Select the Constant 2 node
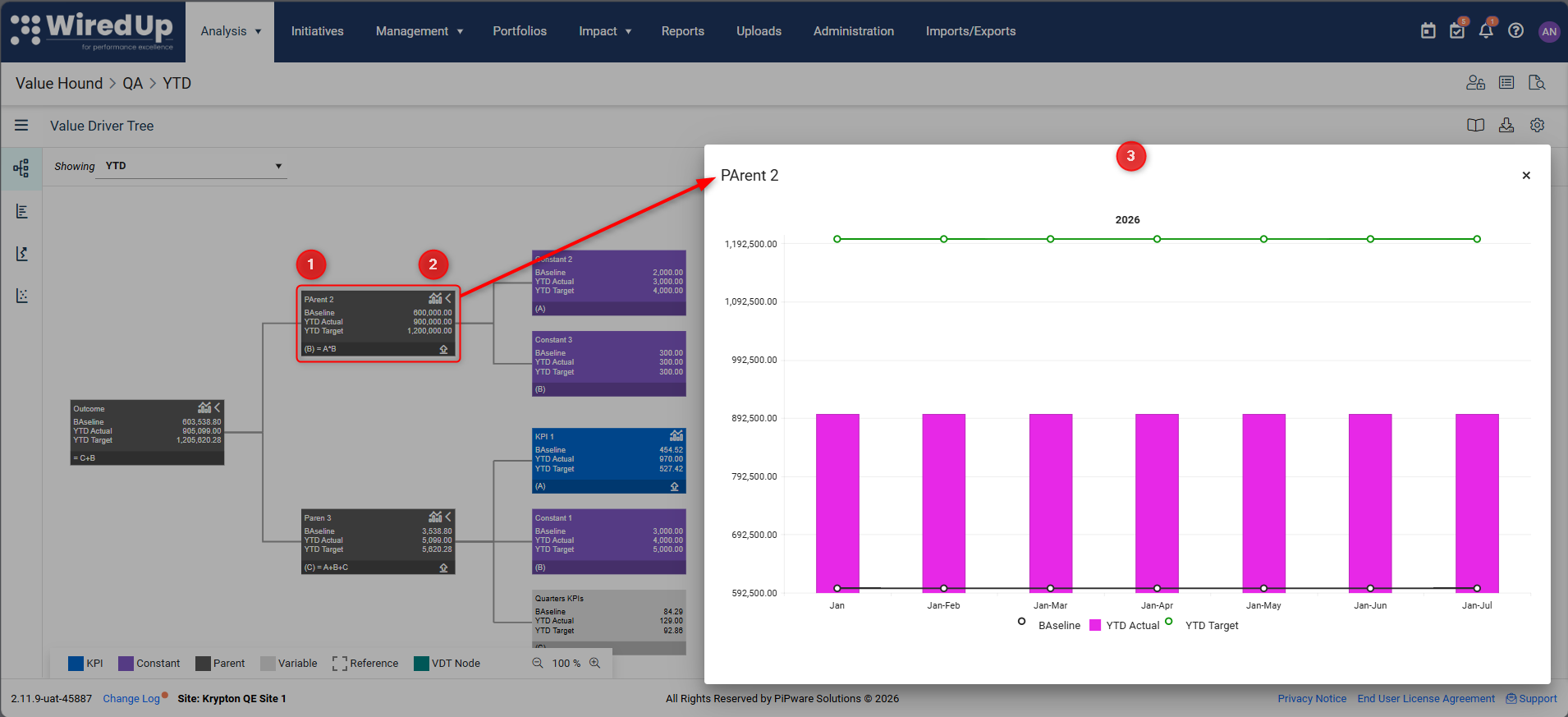Image resolution: width=1568 pixels, height=717 pixels. pyautogui.click(x=609, y=283)
